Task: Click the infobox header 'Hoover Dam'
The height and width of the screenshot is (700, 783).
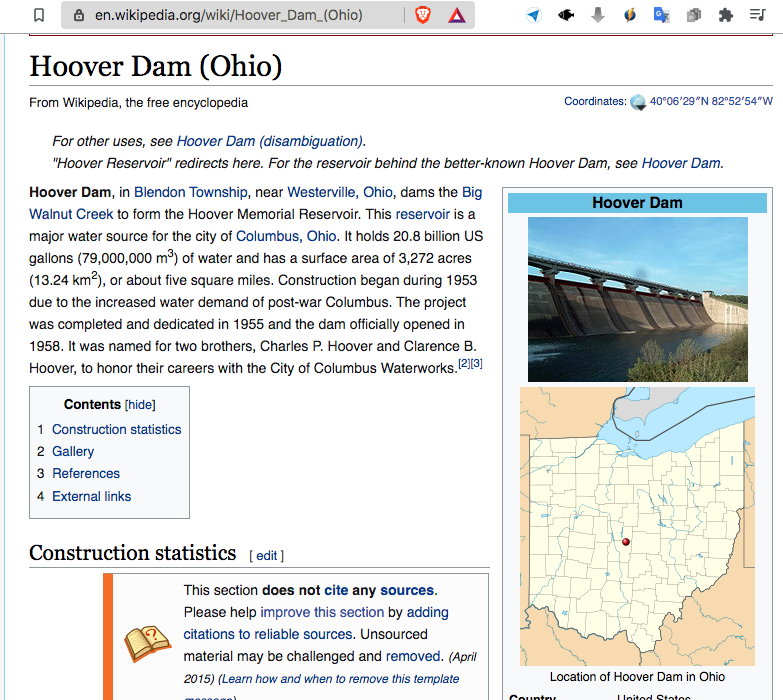Action: pos(637,203)
